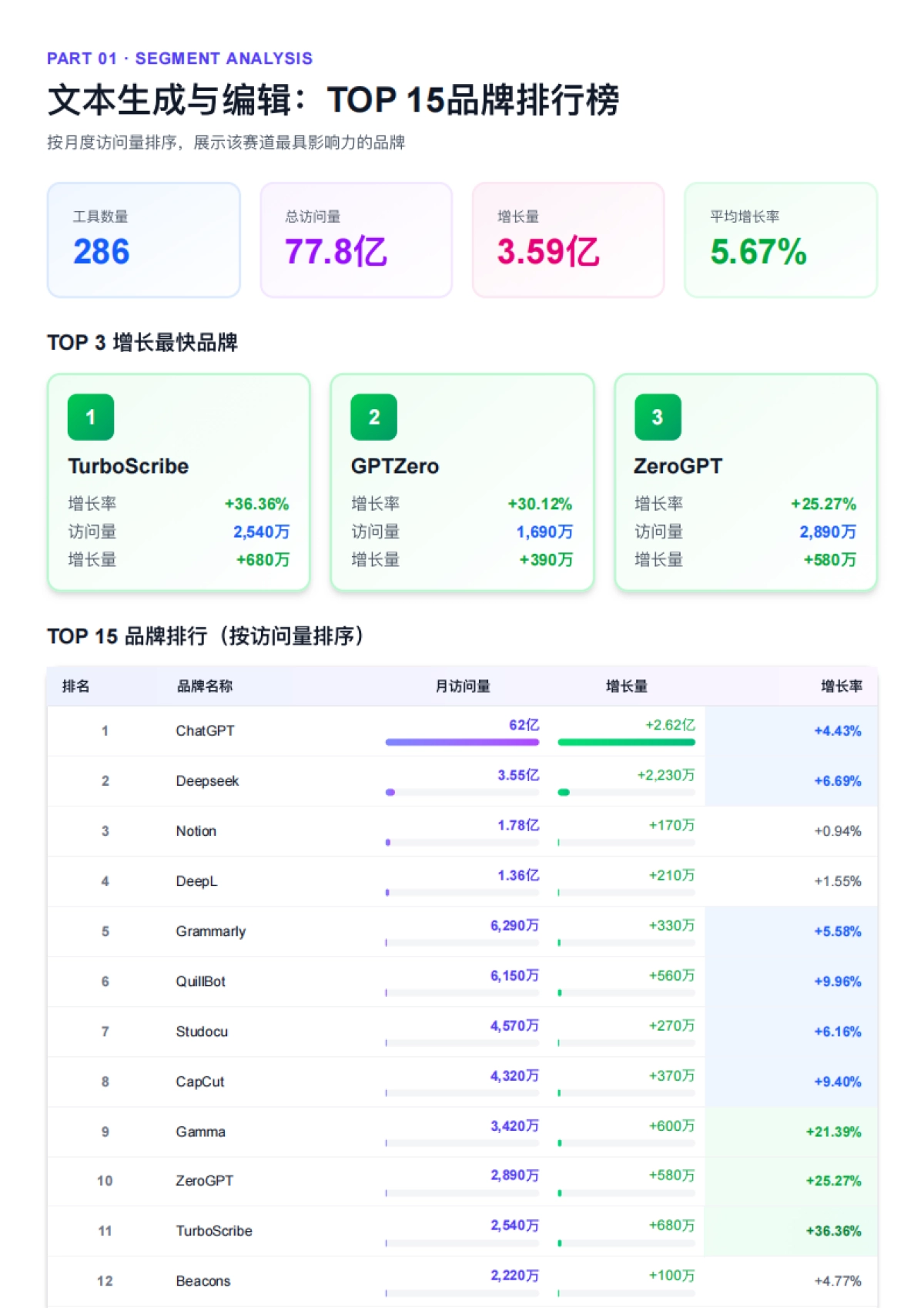Open the Deepseek brand name in the table
The image size is (924, 1308).
coord(207,781)
